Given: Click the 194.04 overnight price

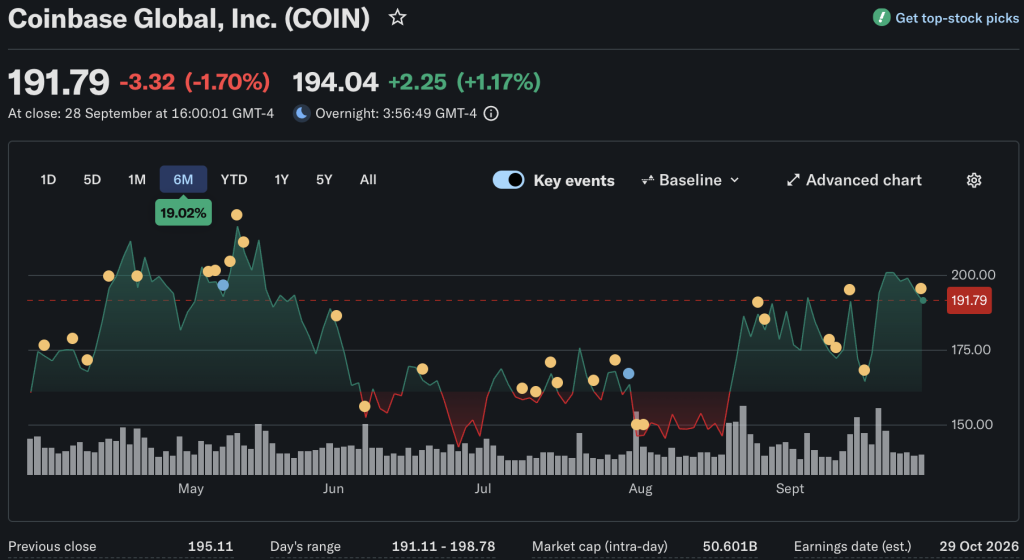Looking at the screenshot, I should (x=335, y=82).
